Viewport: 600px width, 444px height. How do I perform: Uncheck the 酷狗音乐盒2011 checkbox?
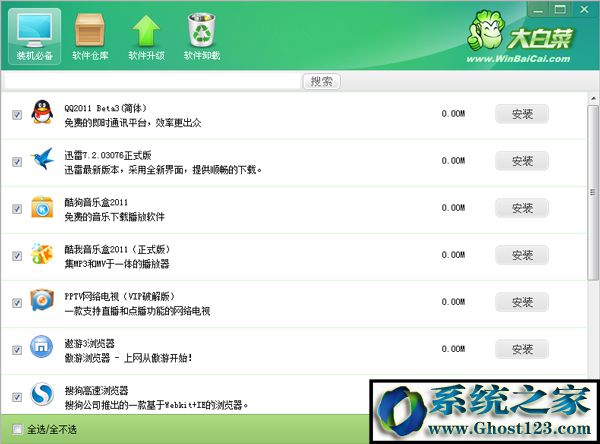(x=17, y=209)
